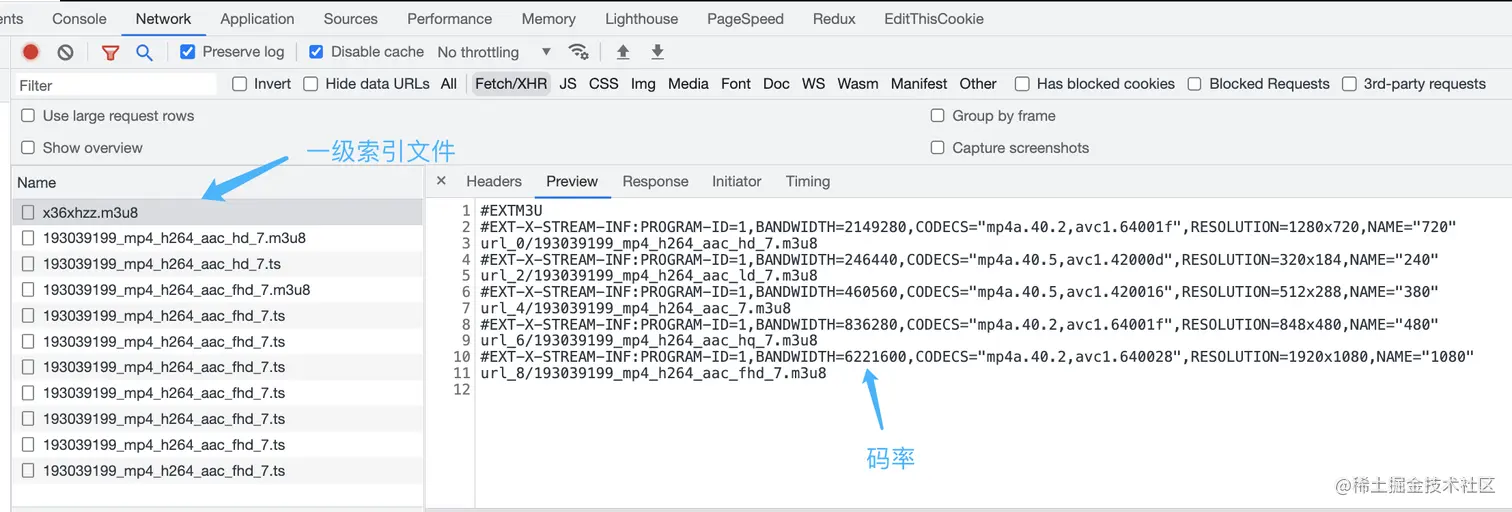Switch to the Console panel tab
Image resolution: width=1512 pixels, height=512 pixels.
click(x=79, y=19)
